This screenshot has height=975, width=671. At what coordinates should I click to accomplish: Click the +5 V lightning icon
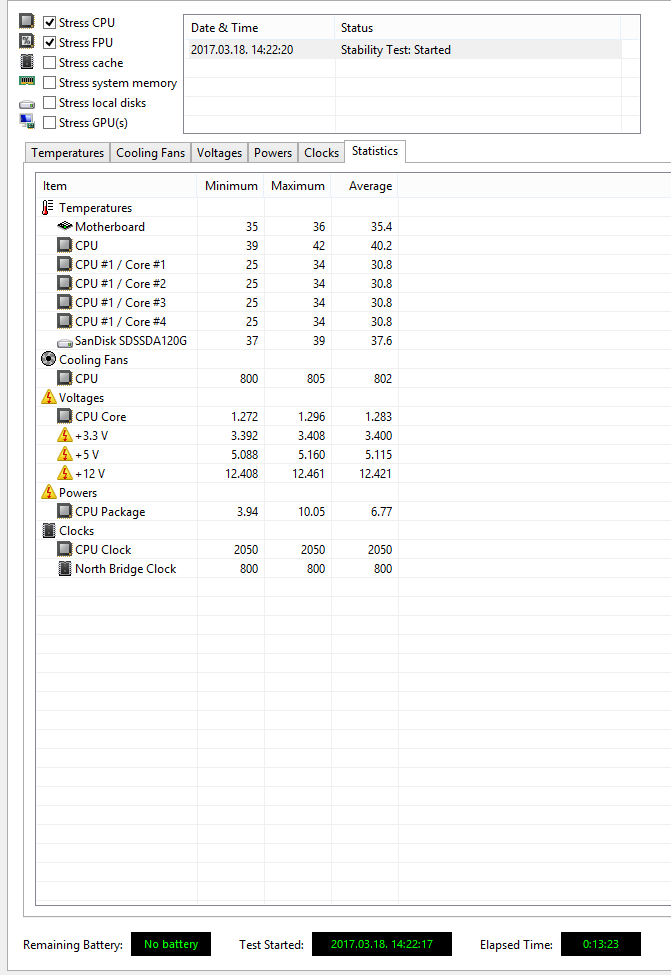65,454
